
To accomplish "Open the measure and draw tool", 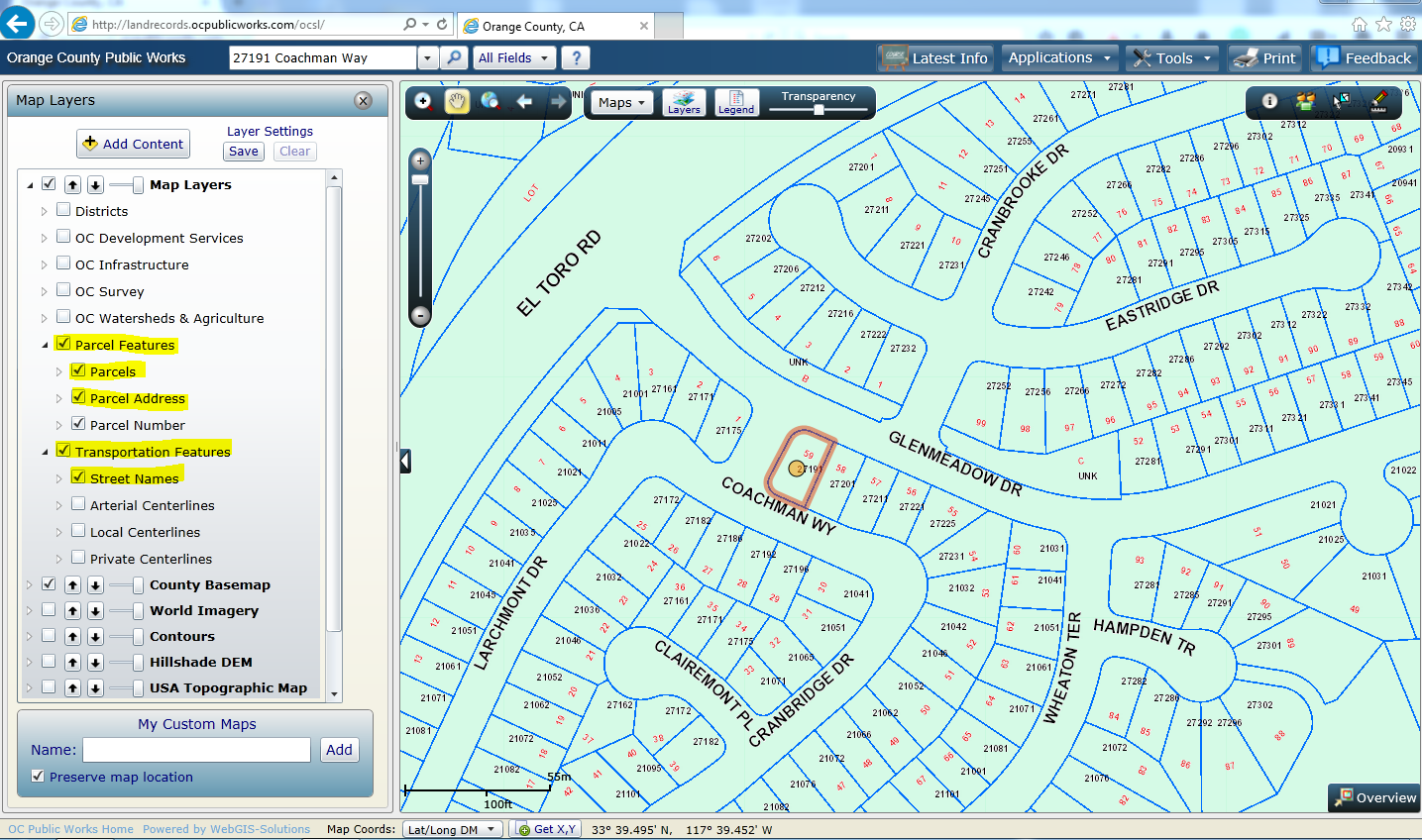I will (1377, 101).
